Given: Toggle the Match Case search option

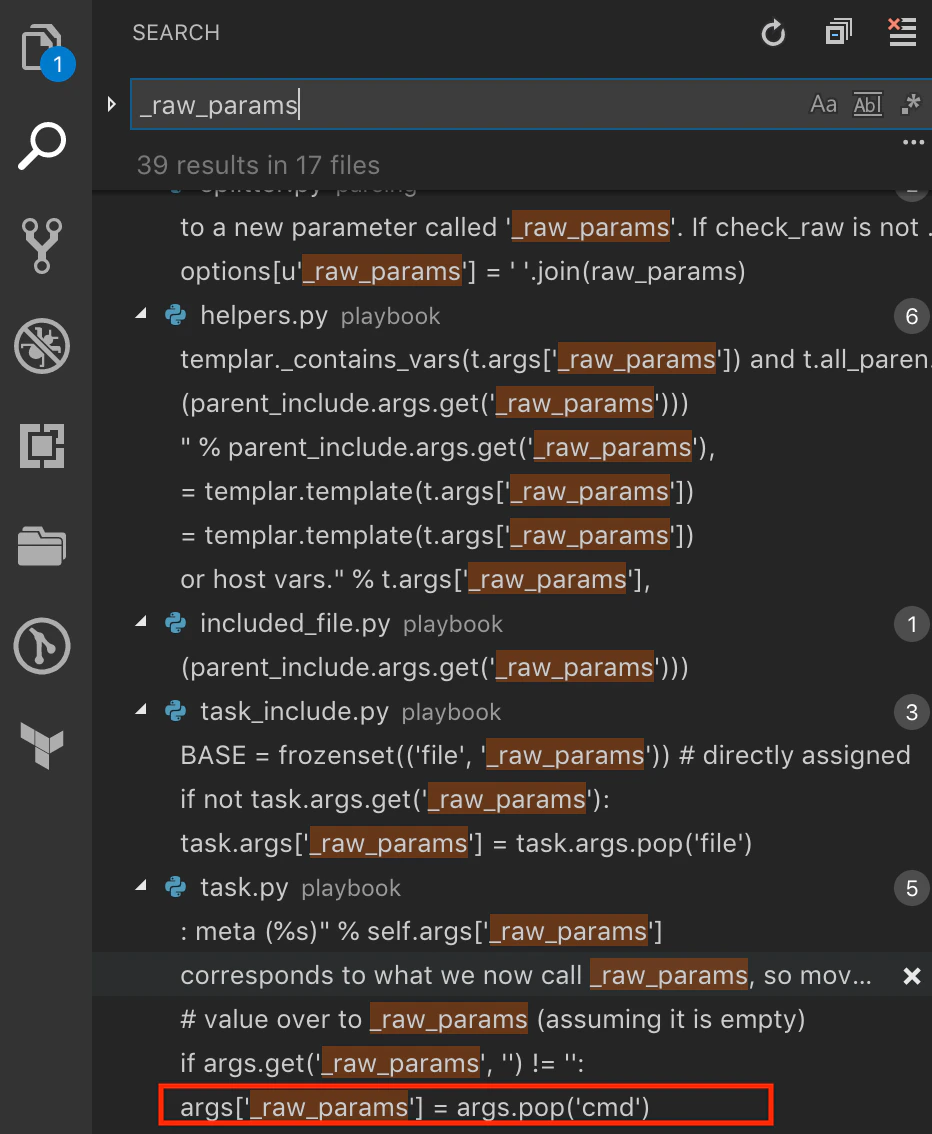Looking at the screenshot, I should point(823,104).
